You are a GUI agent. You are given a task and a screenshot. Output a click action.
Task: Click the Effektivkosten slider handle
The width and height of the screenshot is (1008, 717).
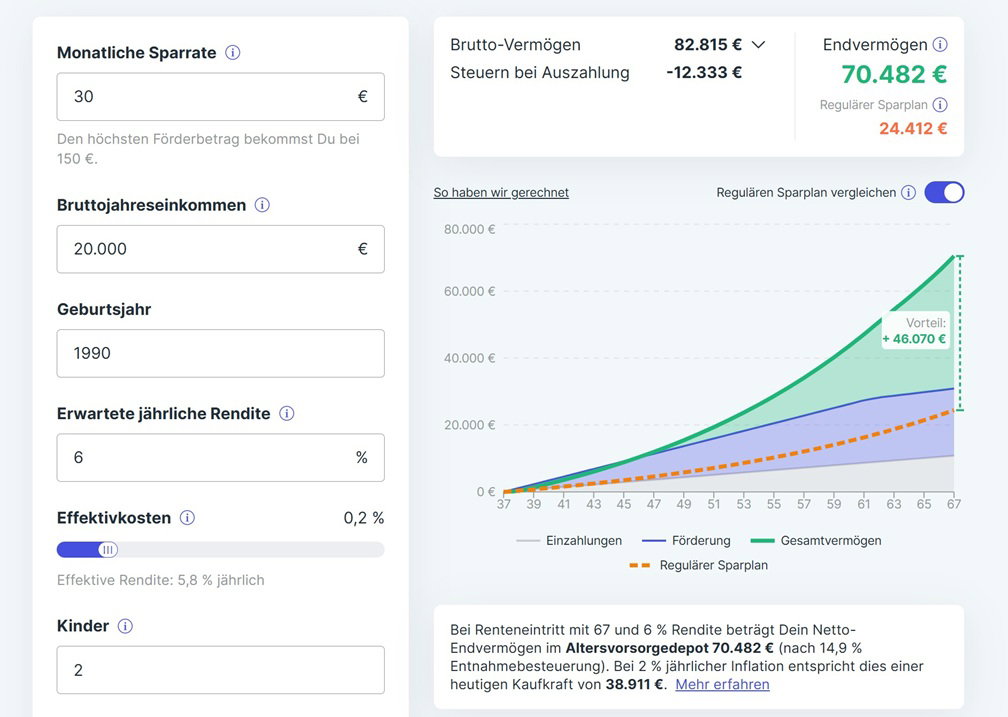108,549
